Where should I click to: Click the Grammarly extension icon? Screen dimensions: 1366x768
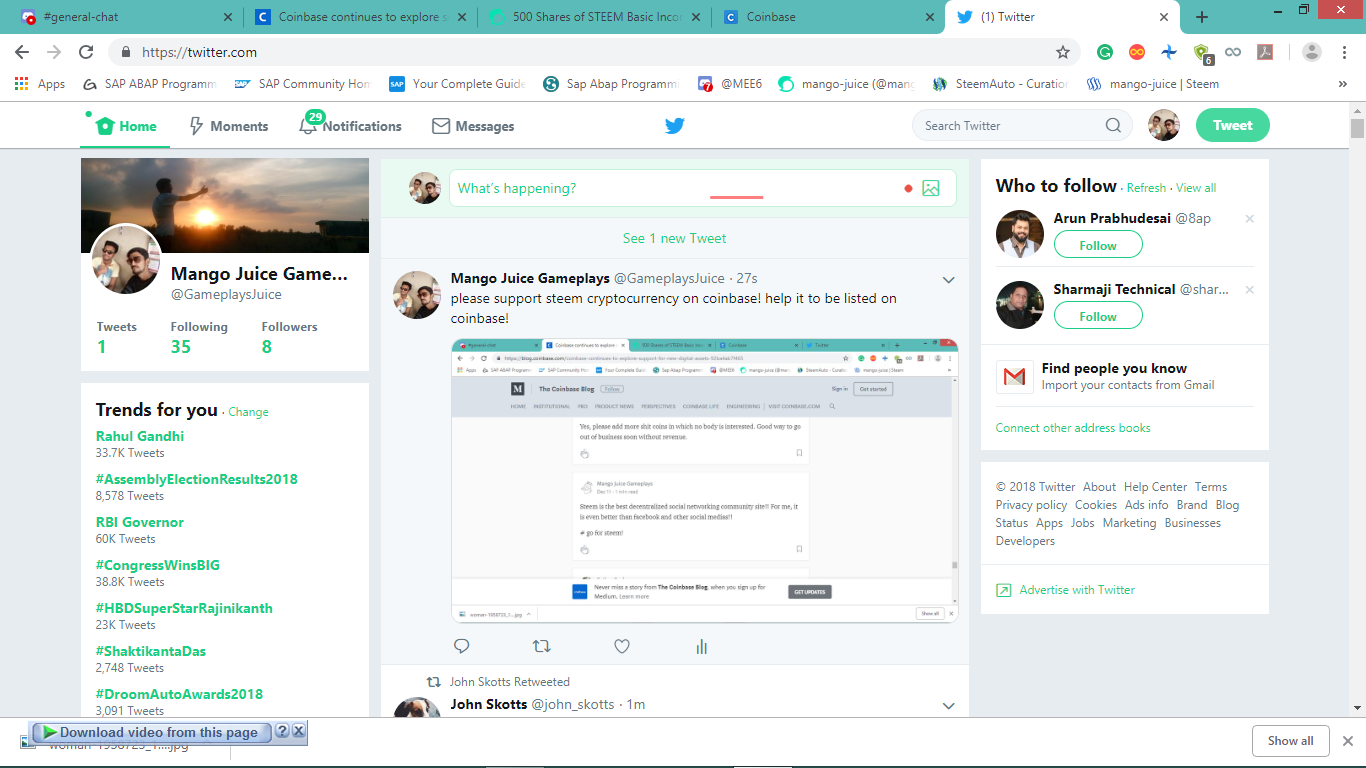click(1105, 52)
